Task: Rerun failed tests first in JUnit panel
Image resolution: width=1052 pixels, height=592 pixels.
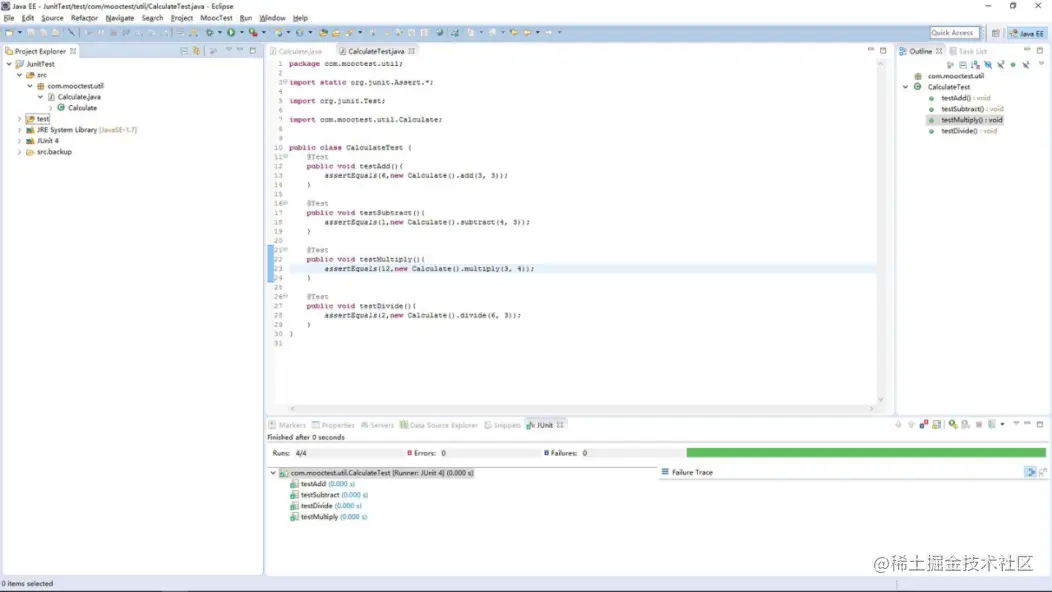Action: point(965,425)
